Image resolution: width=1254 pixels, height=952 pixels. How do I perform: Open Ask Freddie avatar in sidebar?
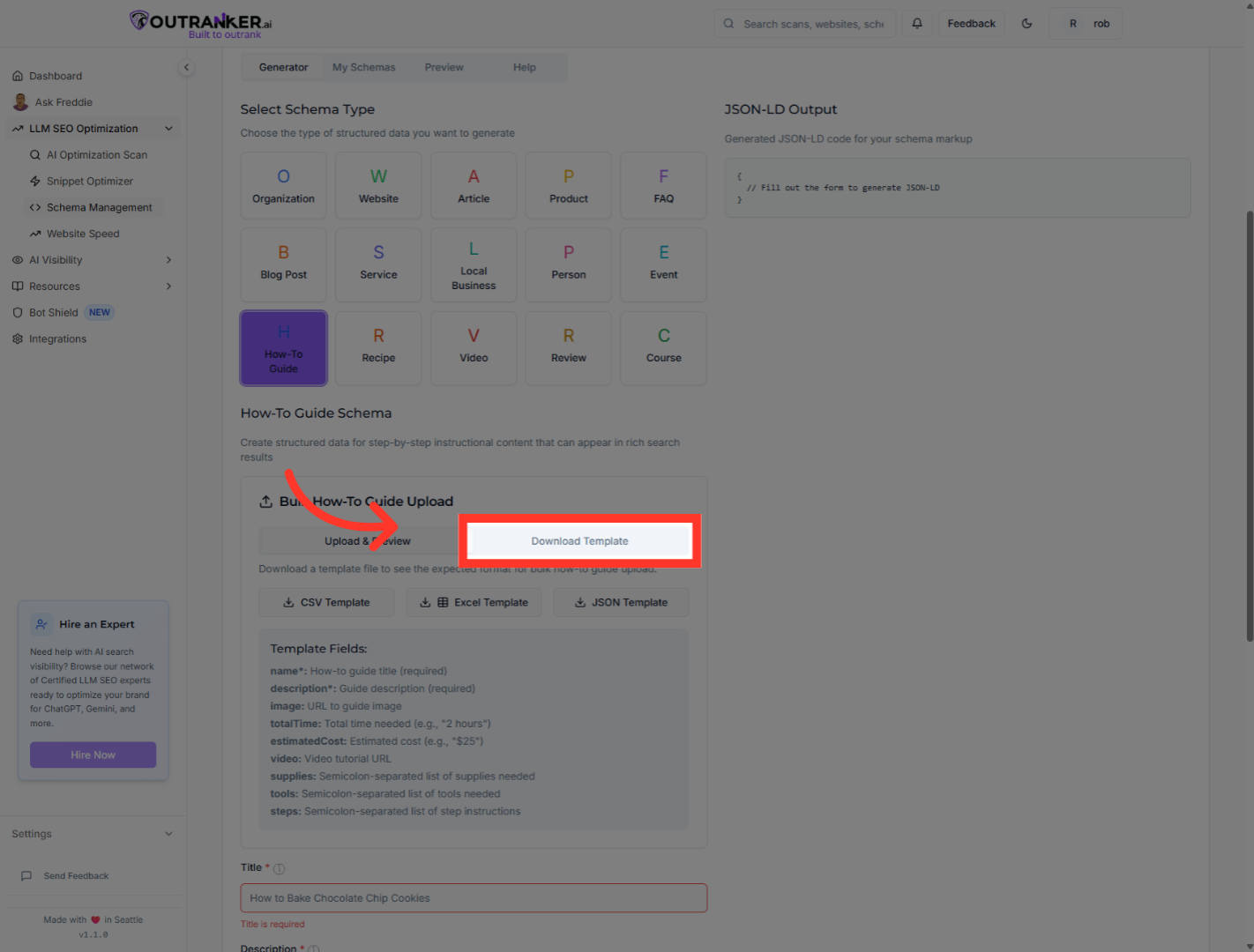20,102
